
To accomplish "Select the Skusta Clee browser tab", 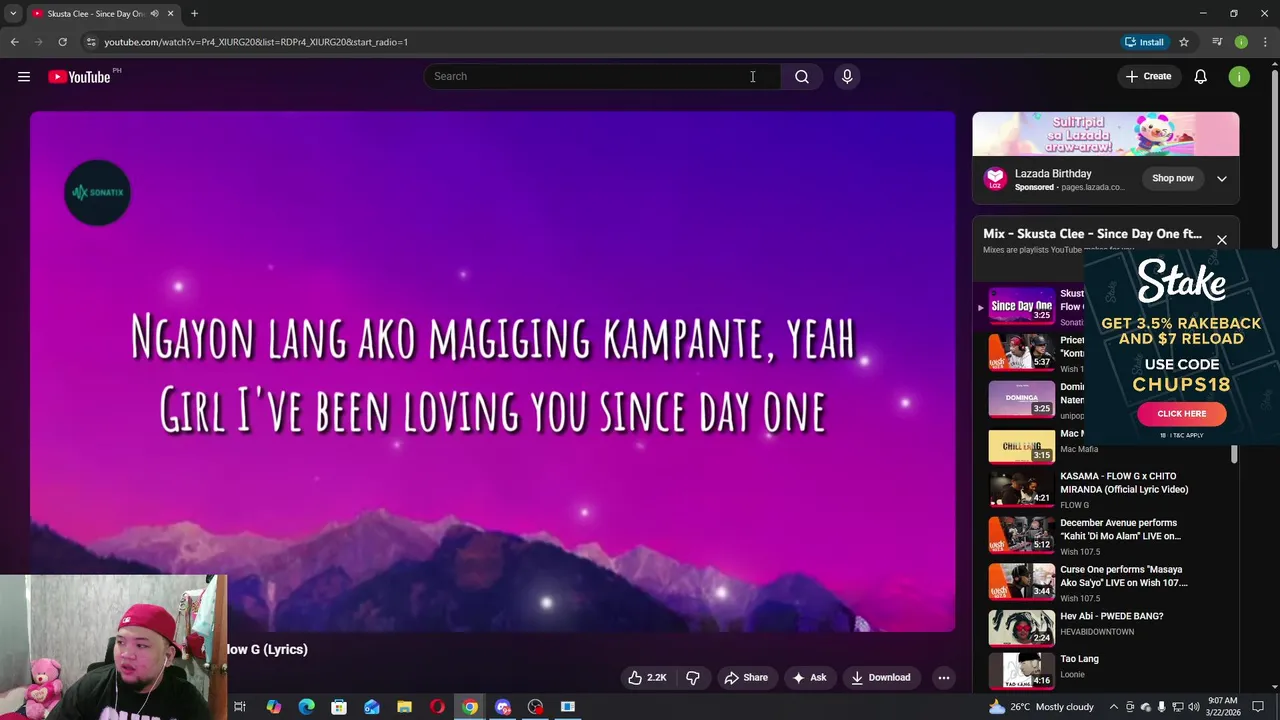I will (x=96, y=13).
